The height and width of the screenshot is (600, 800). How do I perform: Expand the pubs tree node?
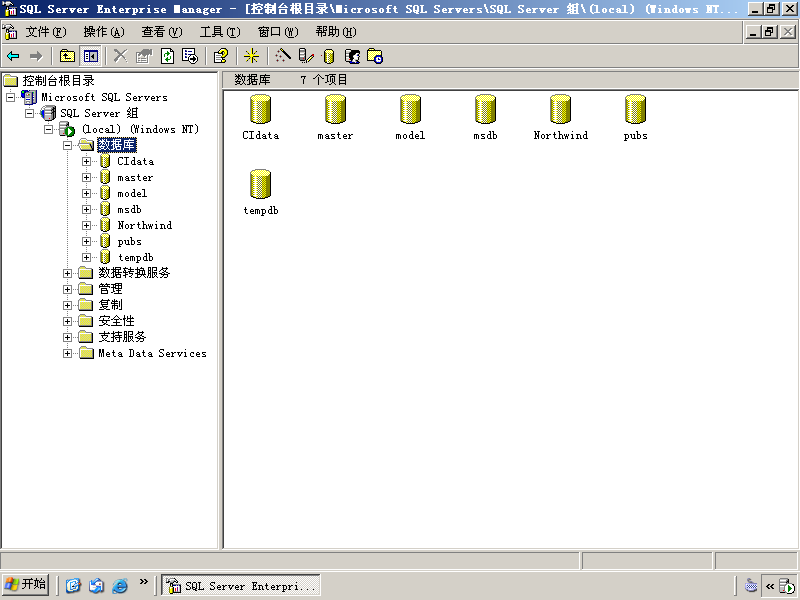tap(86, 241)
